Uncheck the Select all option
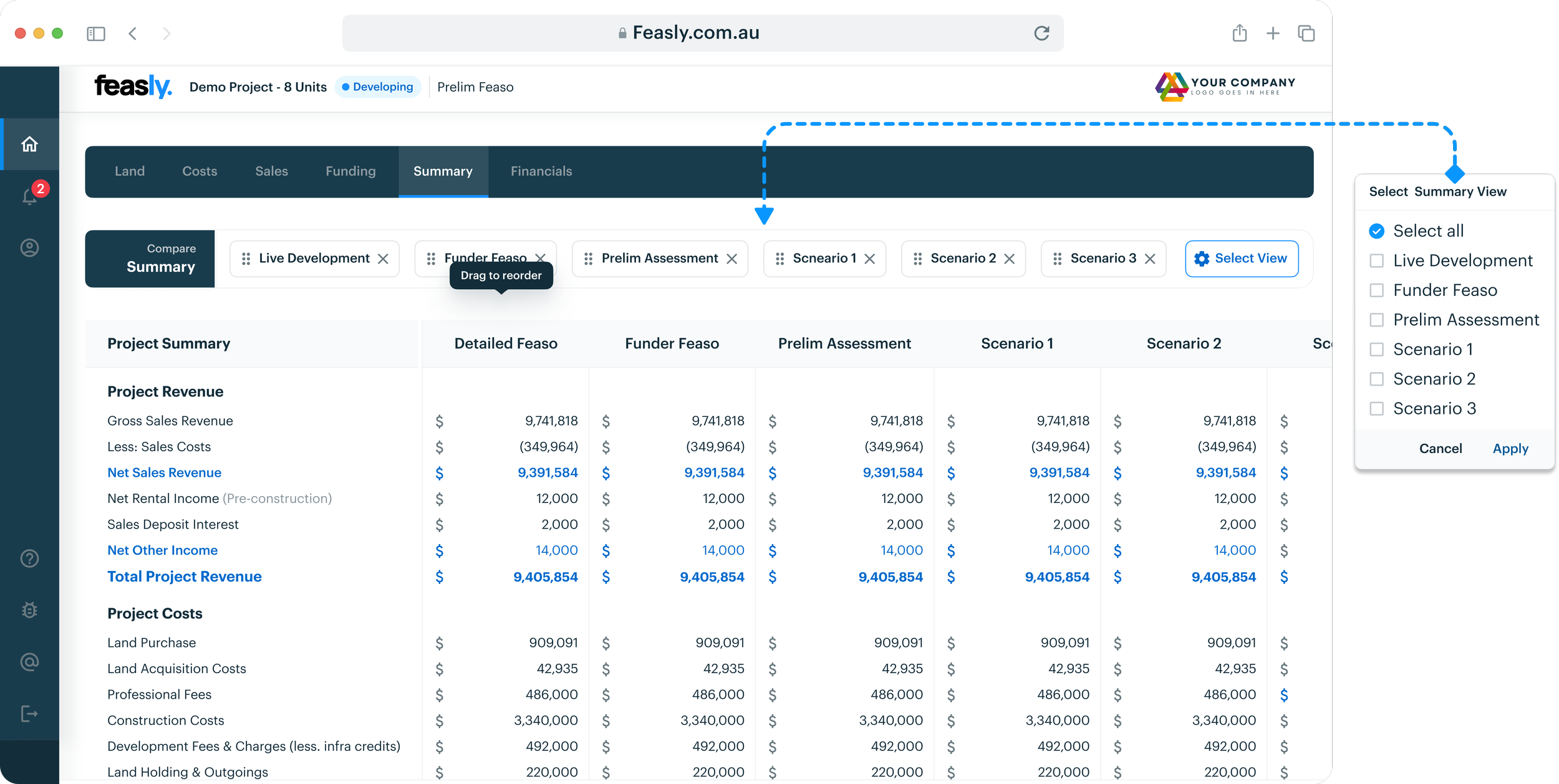Viewport: 1559px width, 784px height. [1376, 231]
